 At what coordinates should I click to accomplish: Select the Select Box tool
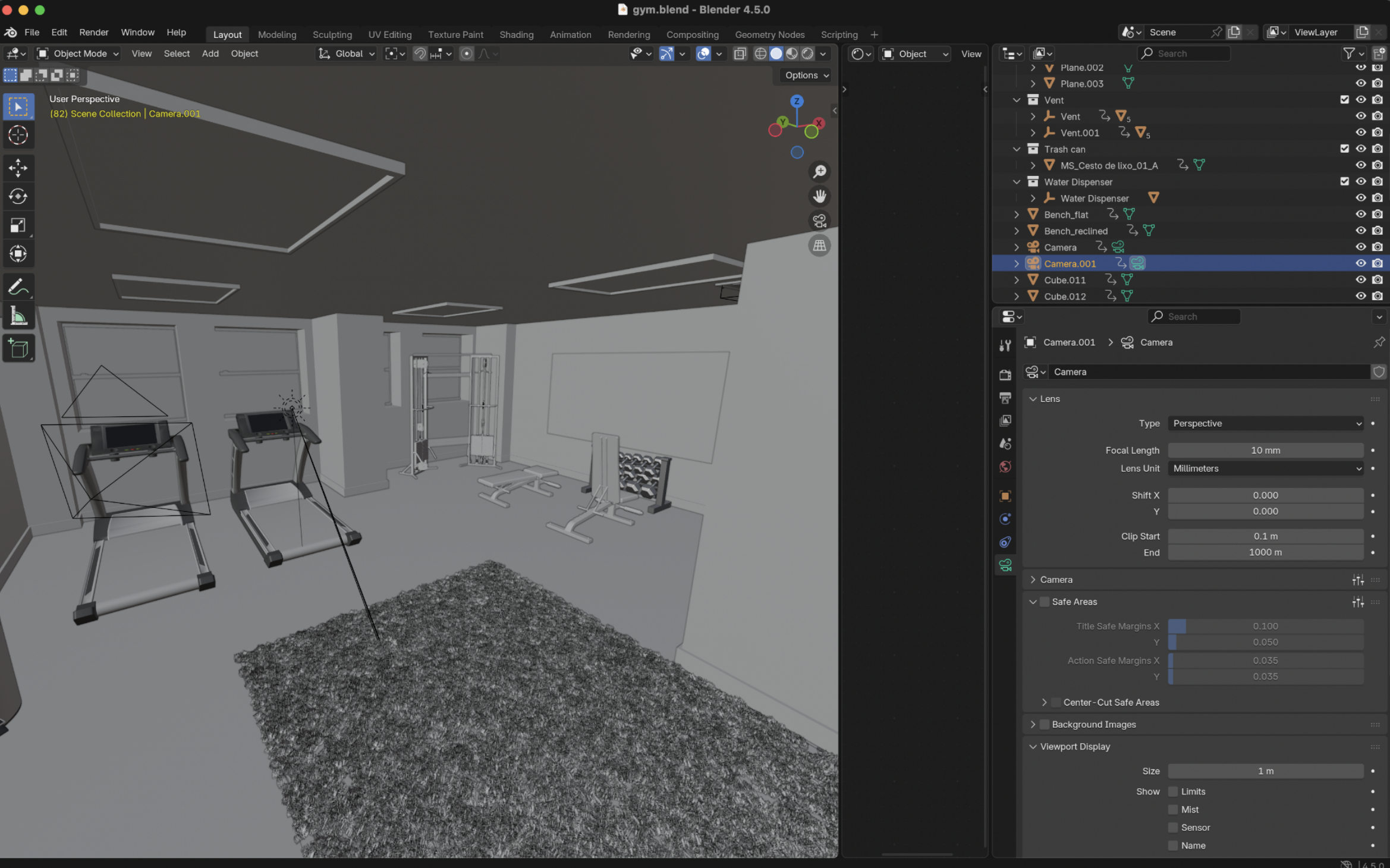[18, 107]
